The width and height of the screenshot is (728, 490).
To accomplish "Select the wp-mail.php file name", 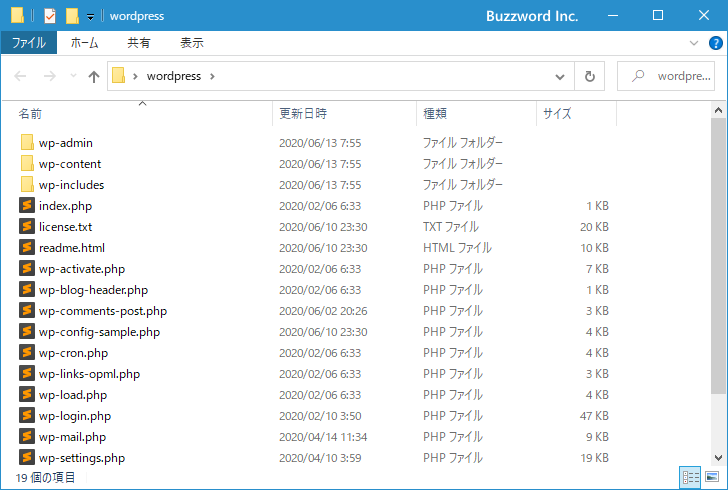I will (x=72, y=437).
